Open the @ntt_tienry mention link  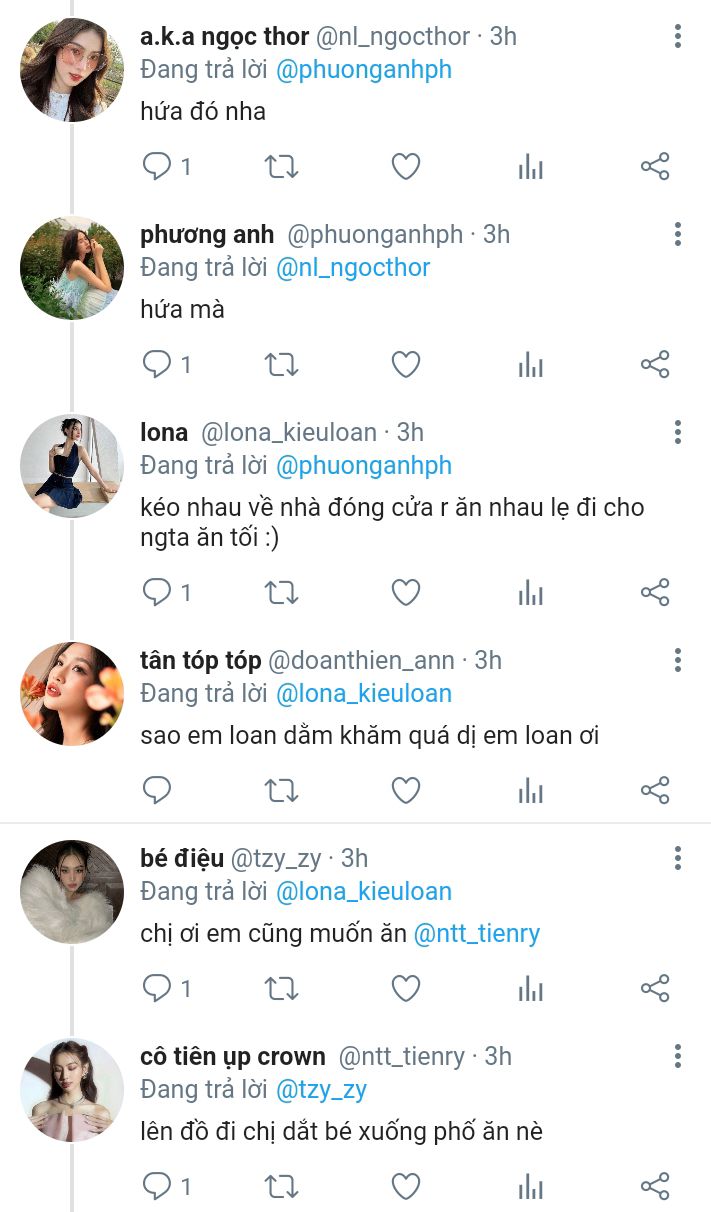click(477, 934)
